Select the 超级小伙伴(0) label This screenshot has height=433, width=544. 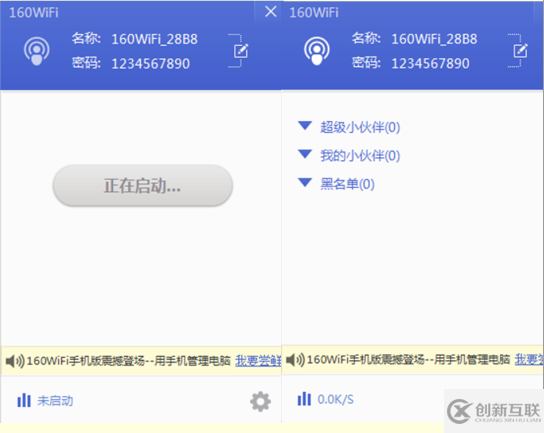tap(360, 127)
